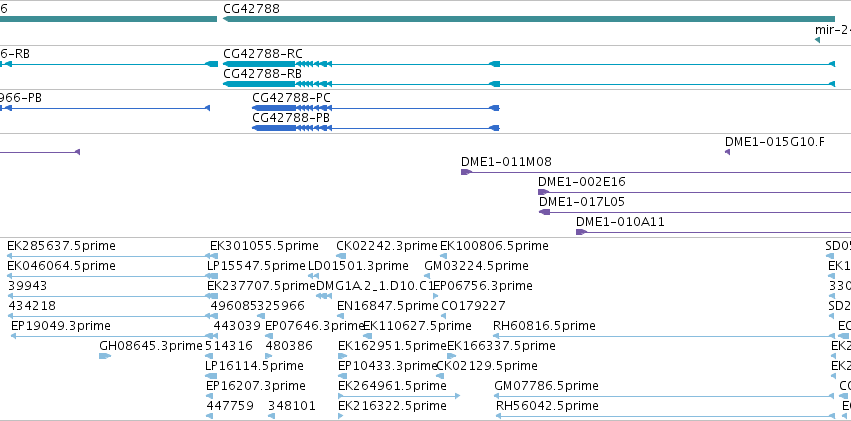Screen dimensions: 851x421
Task: Click the 447759 feature label
Action: pos(230,406)
